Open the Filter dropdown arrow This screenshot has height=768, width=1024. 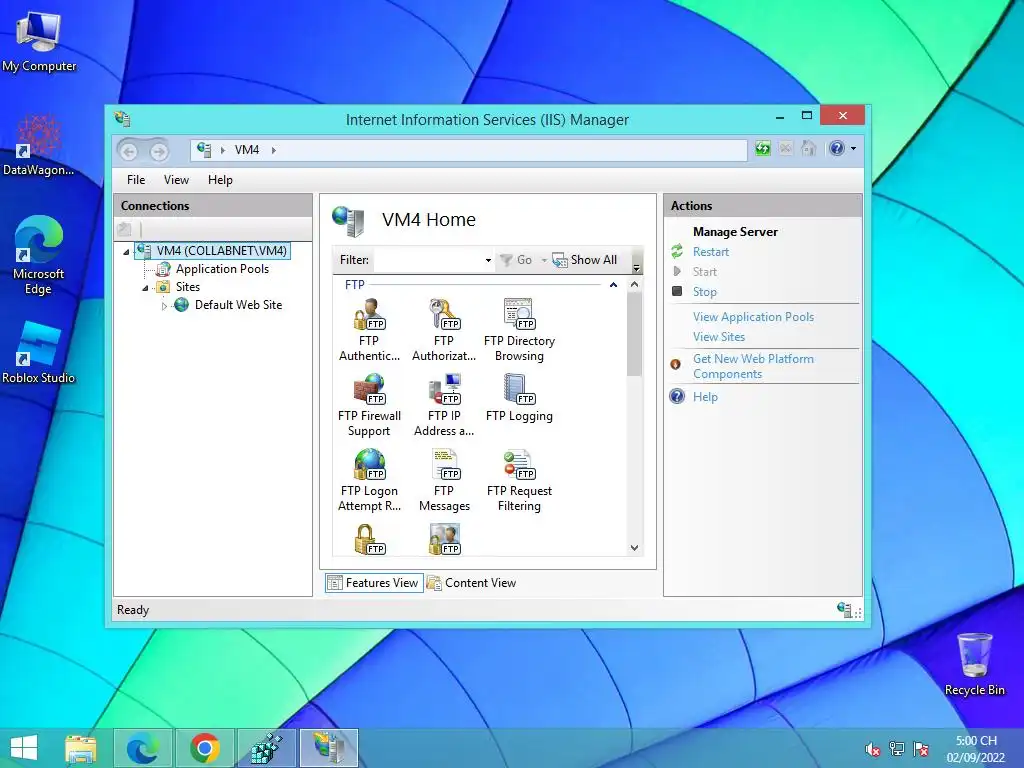[488, 261]
